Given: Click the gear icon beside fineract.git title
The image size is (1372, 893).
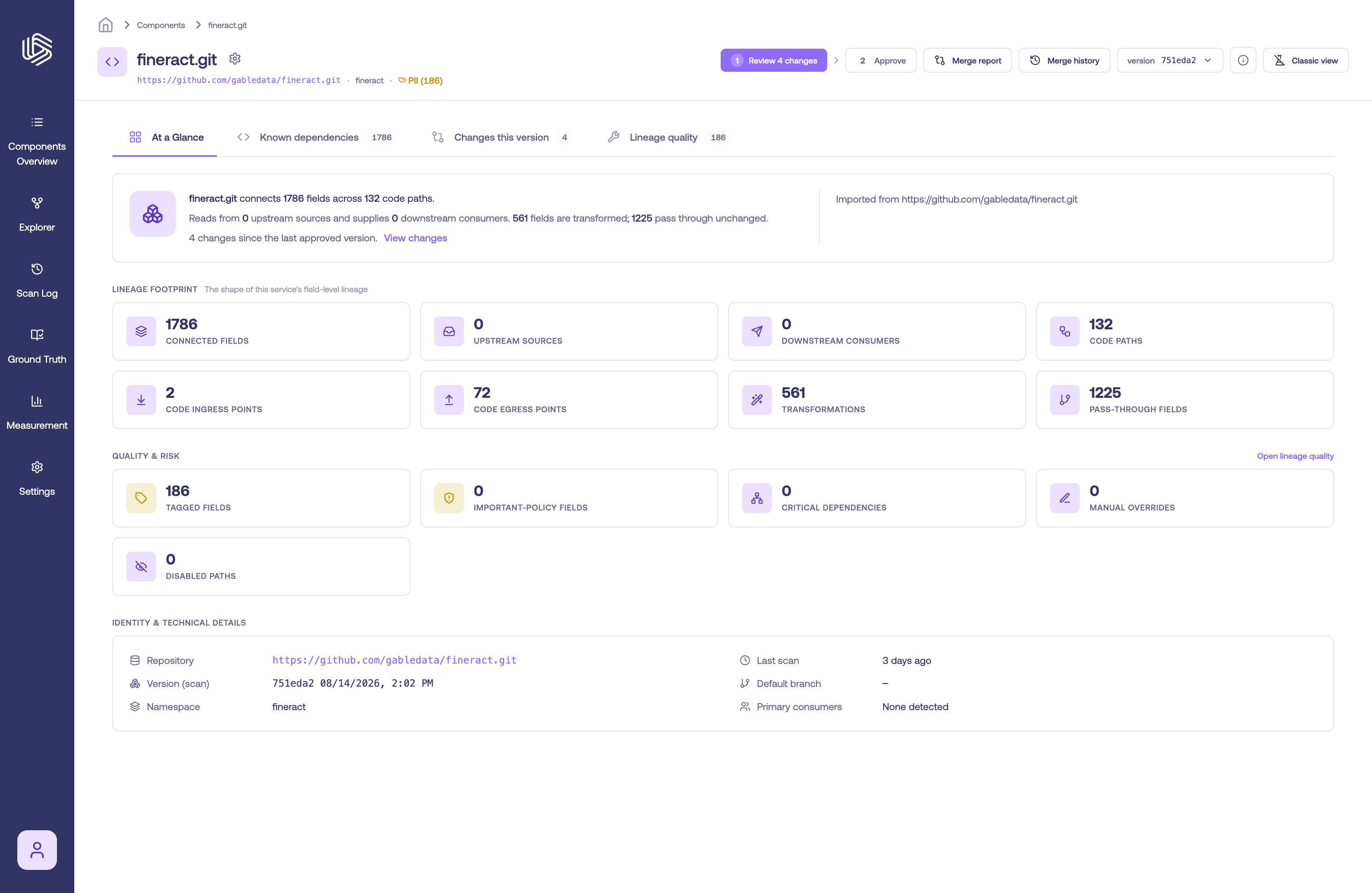Looking at the screenshot, I should 234,59.
